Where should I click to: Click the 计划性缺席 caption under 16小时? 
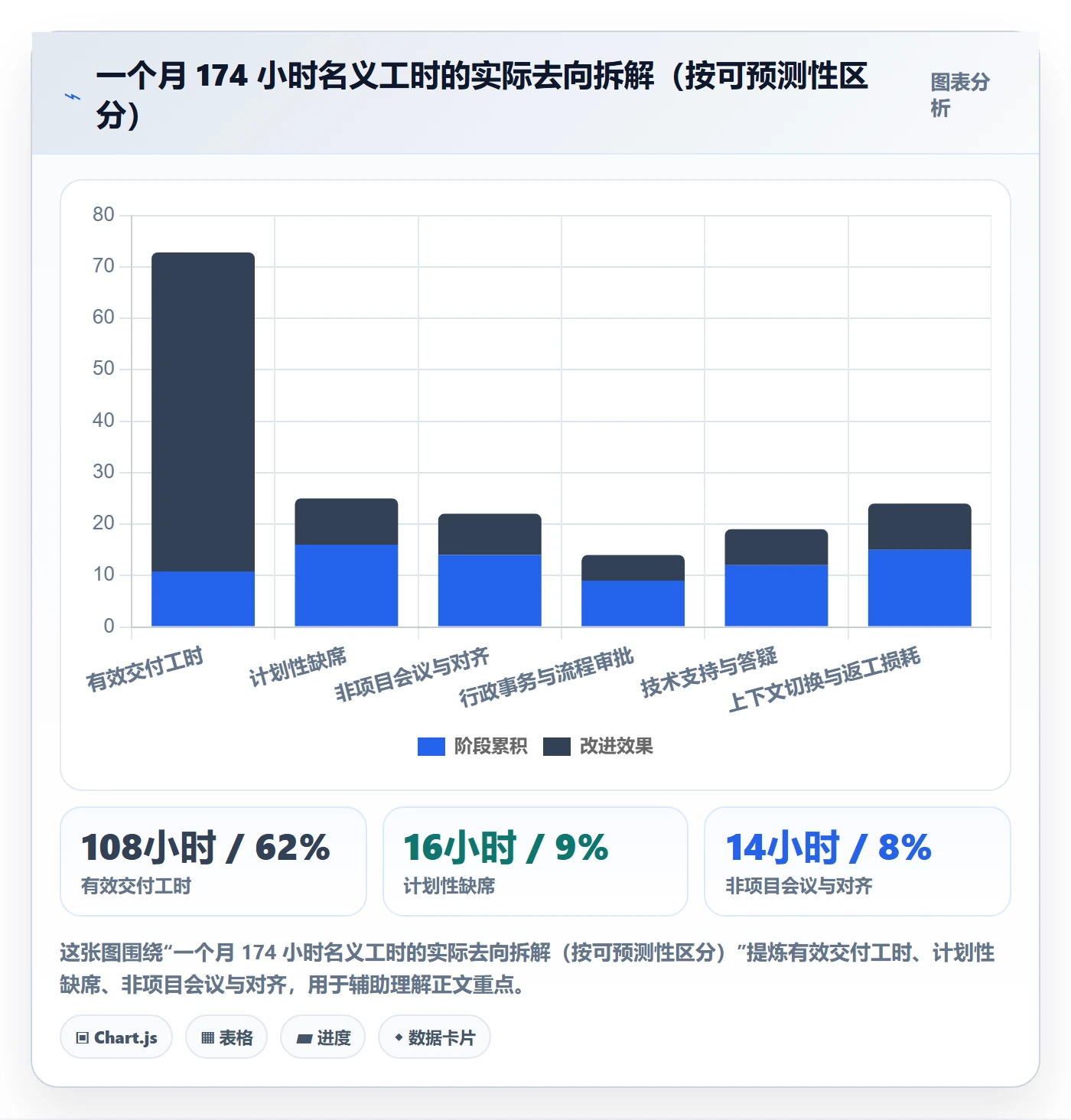449,886
